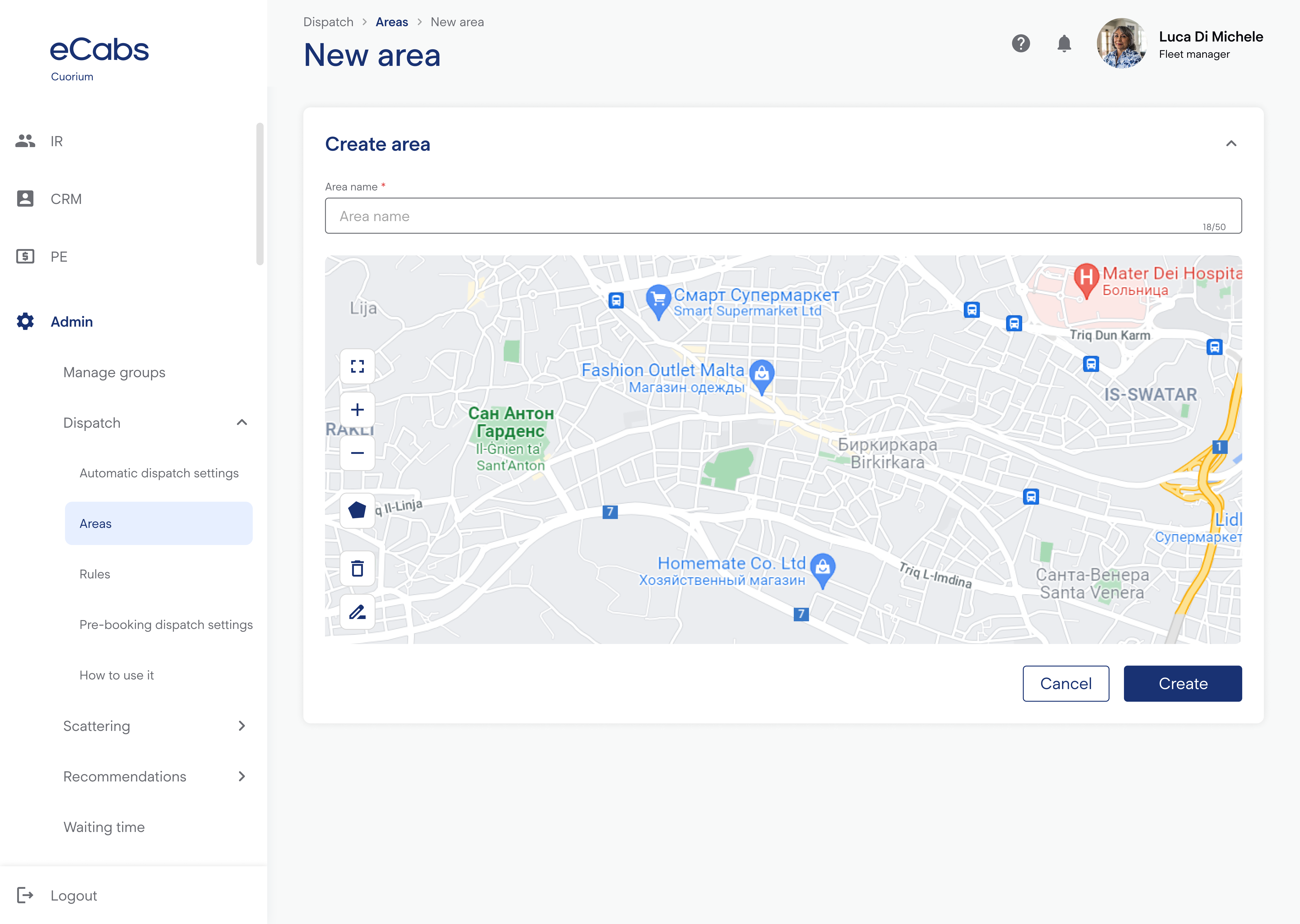Collapse the Dispatch submenu
The height and width of the screenshot is (924, 1300).
[242, 423]
